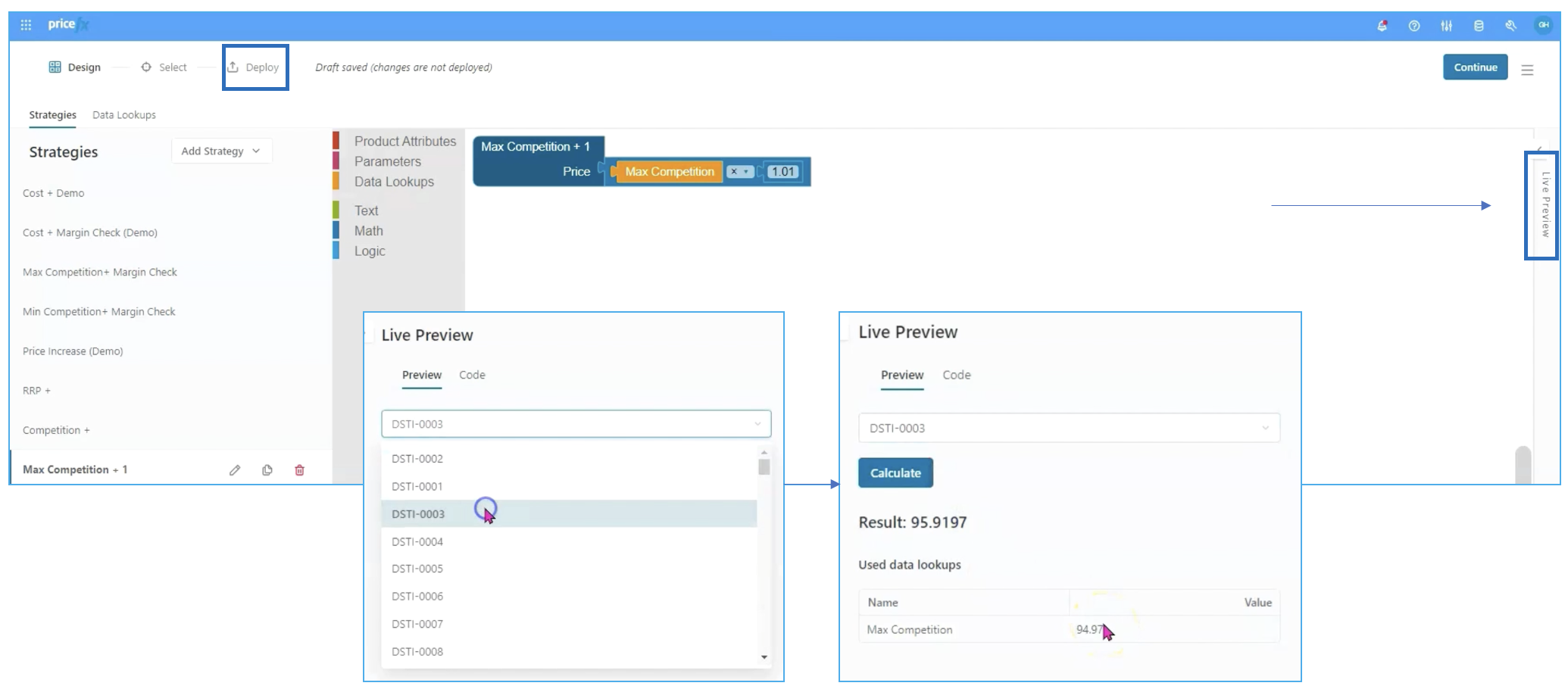Open the multiply operator dropdown in block
This screenshot has height=689, width=1568.
click(x=739, y=172)
